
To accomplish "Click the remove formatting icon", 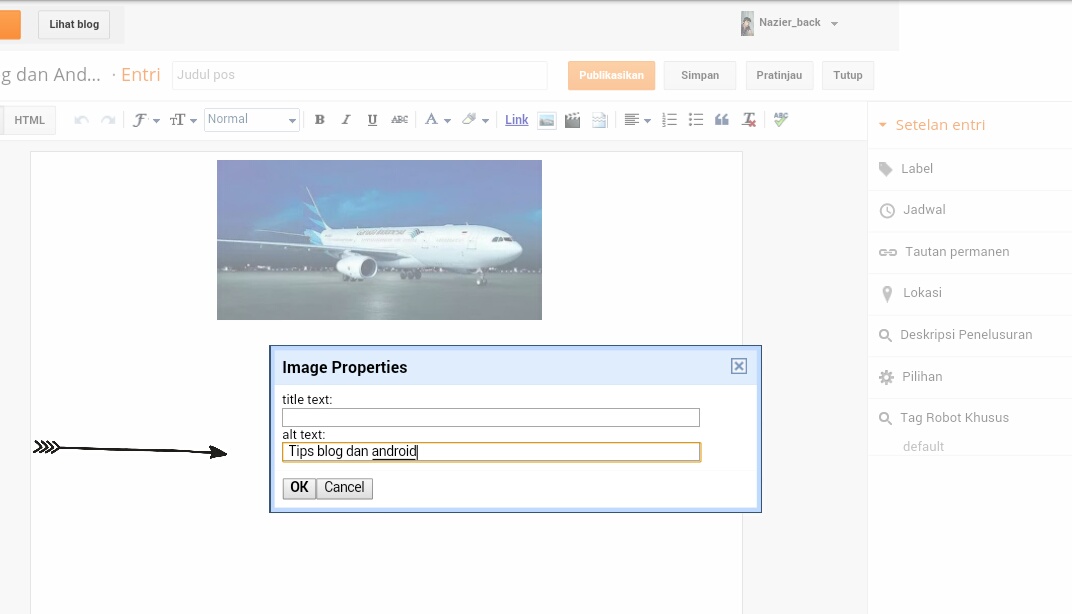I will 749,120.
